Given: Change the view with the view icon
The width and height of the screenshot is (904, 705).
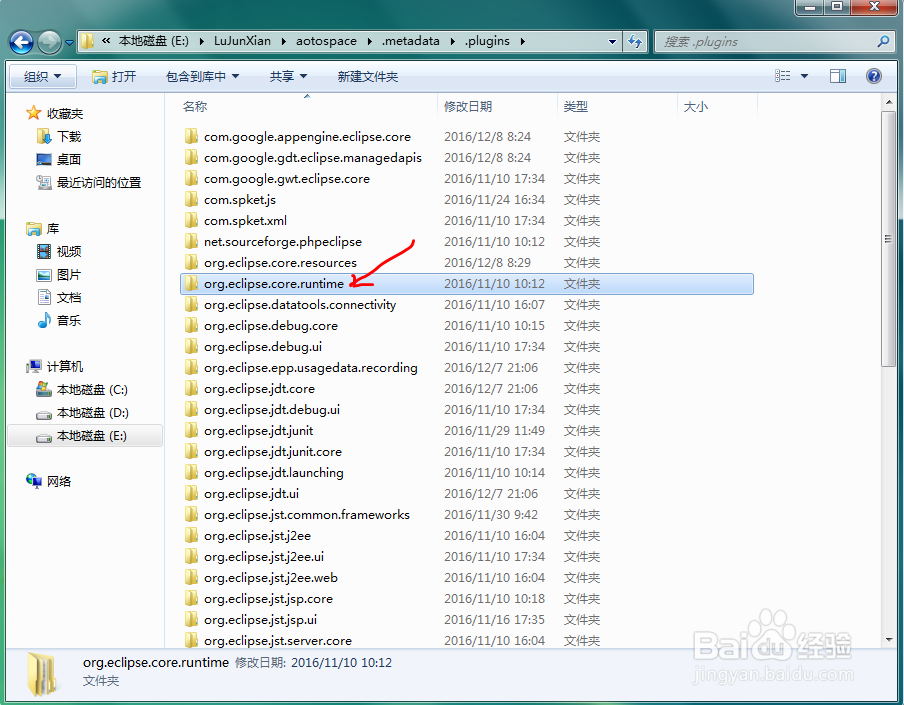Looking at the screenshot, I should [x=782, y=76].
